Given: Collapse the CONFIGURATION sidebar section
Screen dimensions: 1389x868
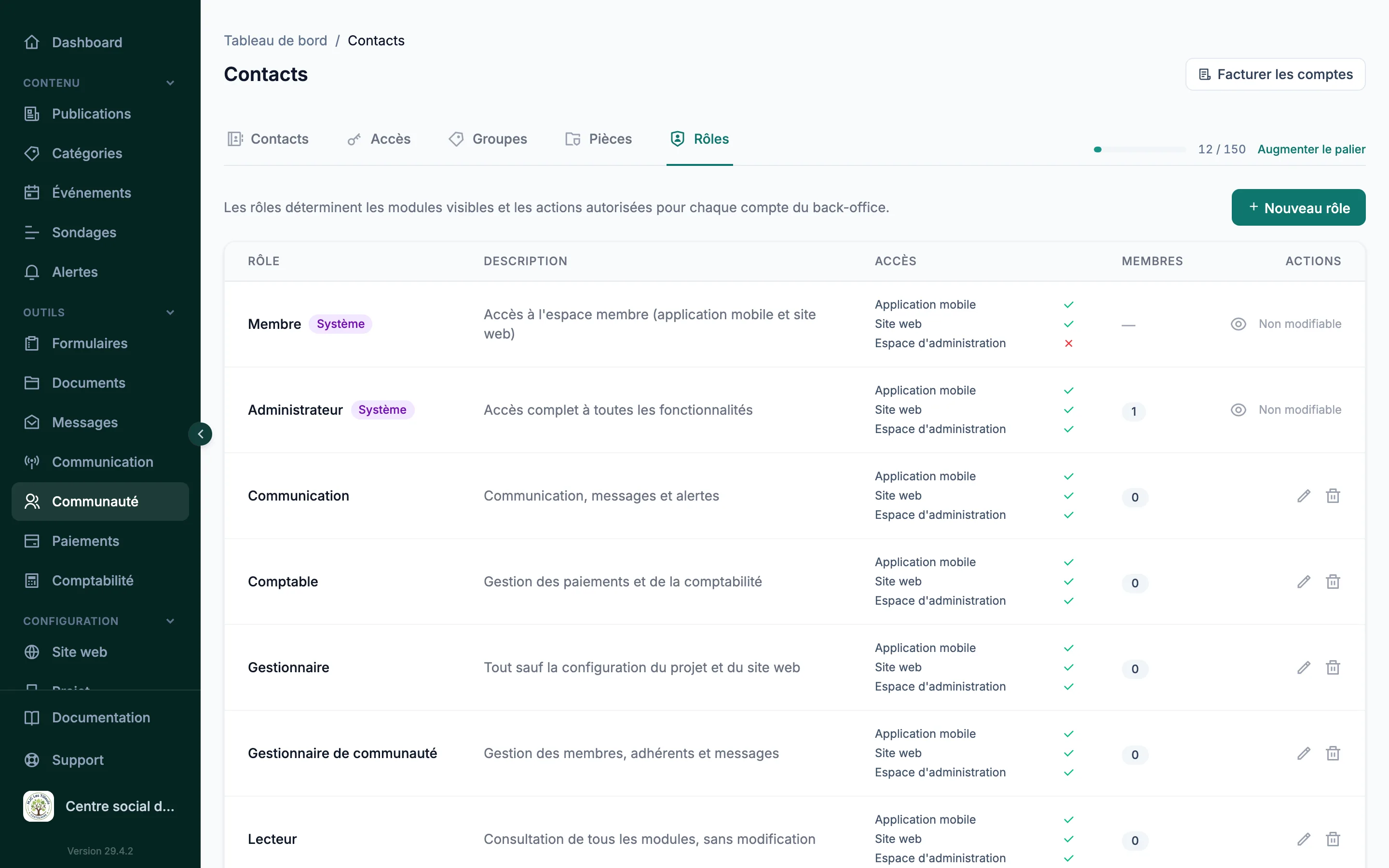Looking at the screenshot, I should (170, 621).
